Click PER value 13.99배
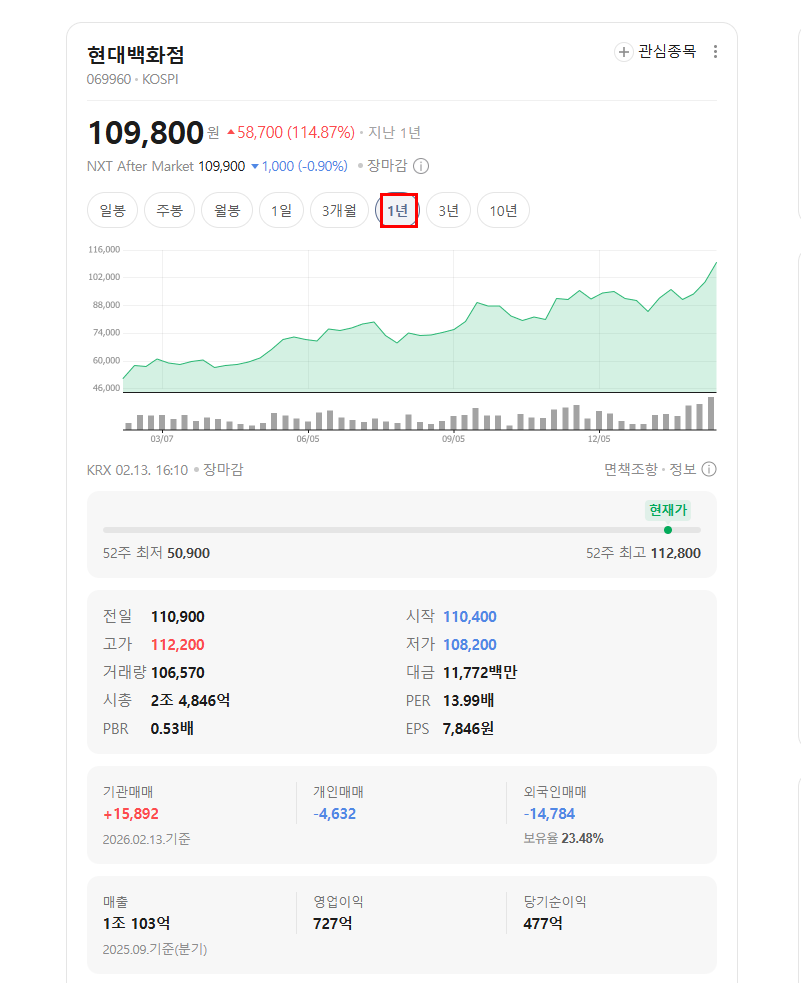This screenshot has height=983, width=801. click(x=468, y=700)
